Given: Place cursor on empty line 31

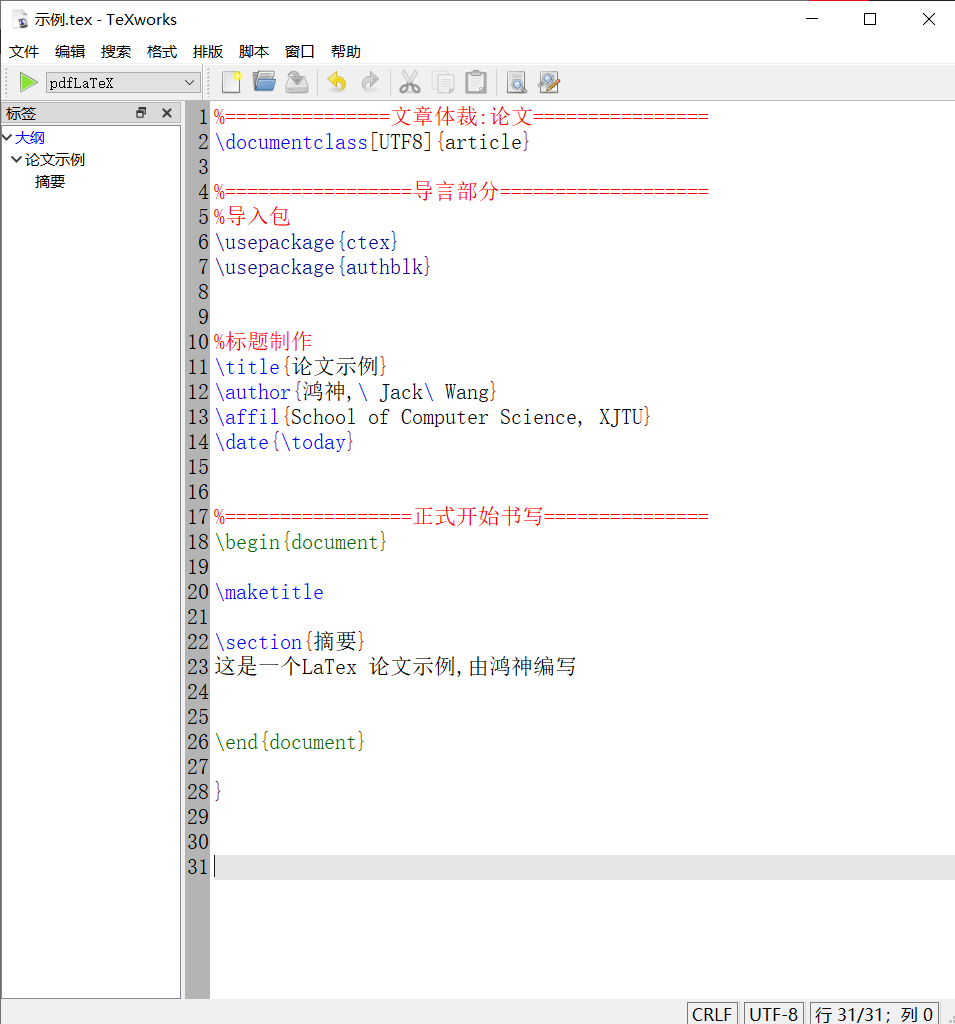Looking at the screenshot, I should [x=584, y=867].
